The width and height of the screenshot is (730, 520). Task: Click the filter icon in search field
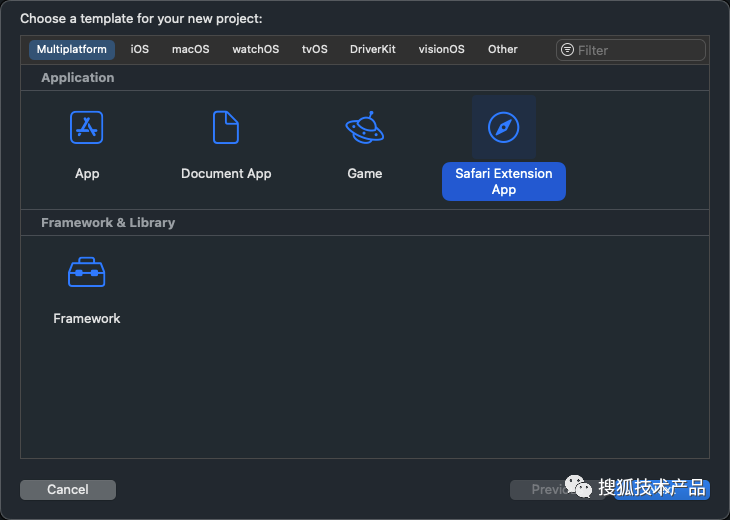click(567, 49)
